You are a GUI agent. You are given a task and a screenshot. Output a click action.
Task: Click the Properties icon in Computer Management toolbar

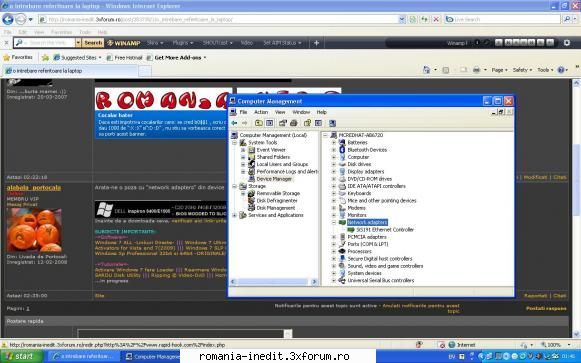point(283,123)
